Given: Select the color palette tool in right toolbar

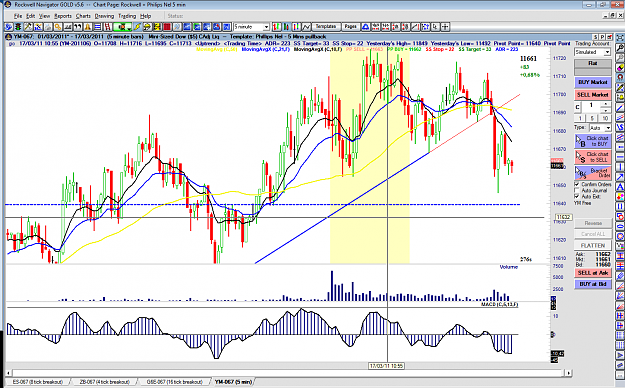Looking at the screenshot, I should 620,197.
